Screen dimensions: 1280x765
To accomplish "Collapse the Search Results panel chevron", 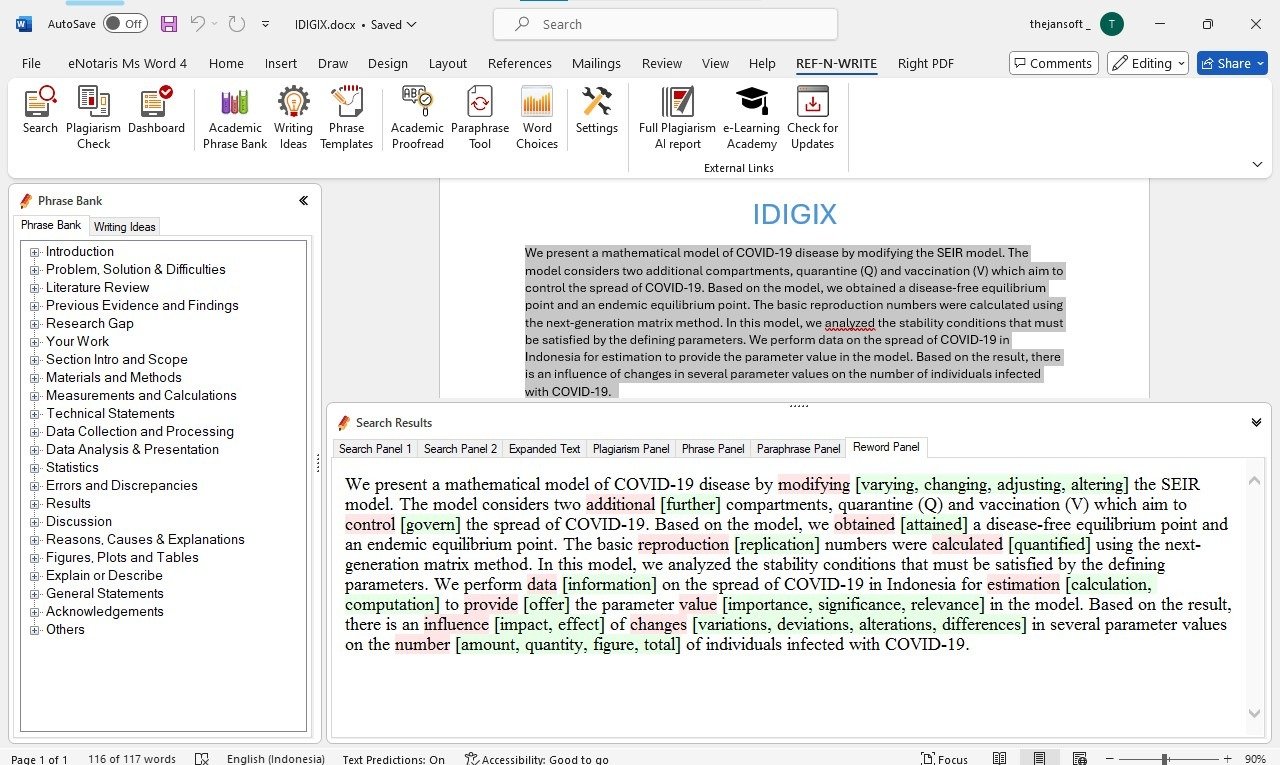I will pyautogui.click(x=1256, y=423).
